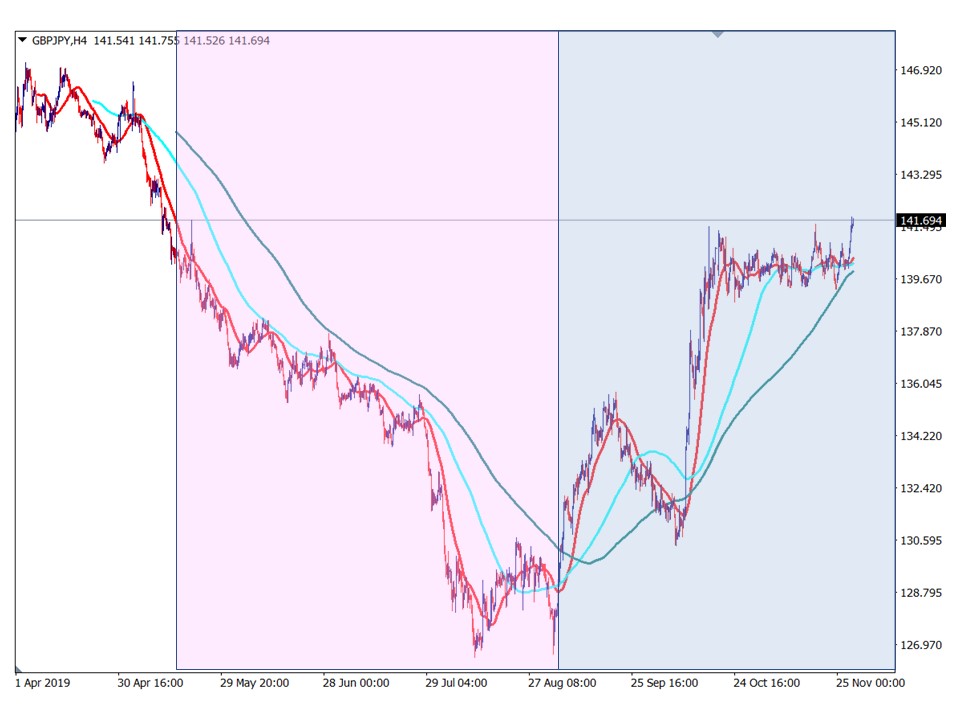This screenshot has height=720, width=960.
Task: Click the 24 Oct 16:00 time label
Action: click(766, 684)
